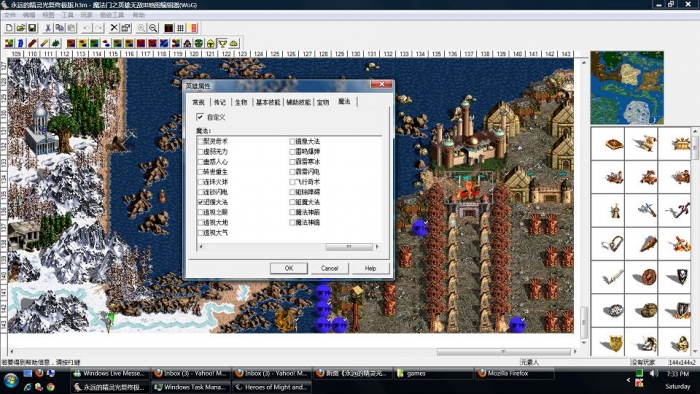The height and width of the screenshot is (394, 700).
Task: Uncheck the checked 迟缓大法 spell box
Action: tap(200, 202)
